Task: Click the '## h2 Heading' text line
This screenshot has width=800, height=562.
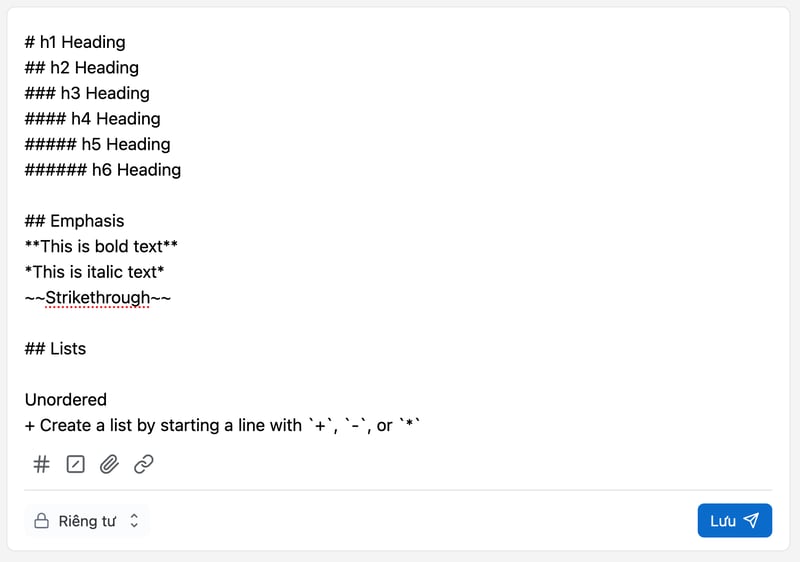Action: (82, 68)
